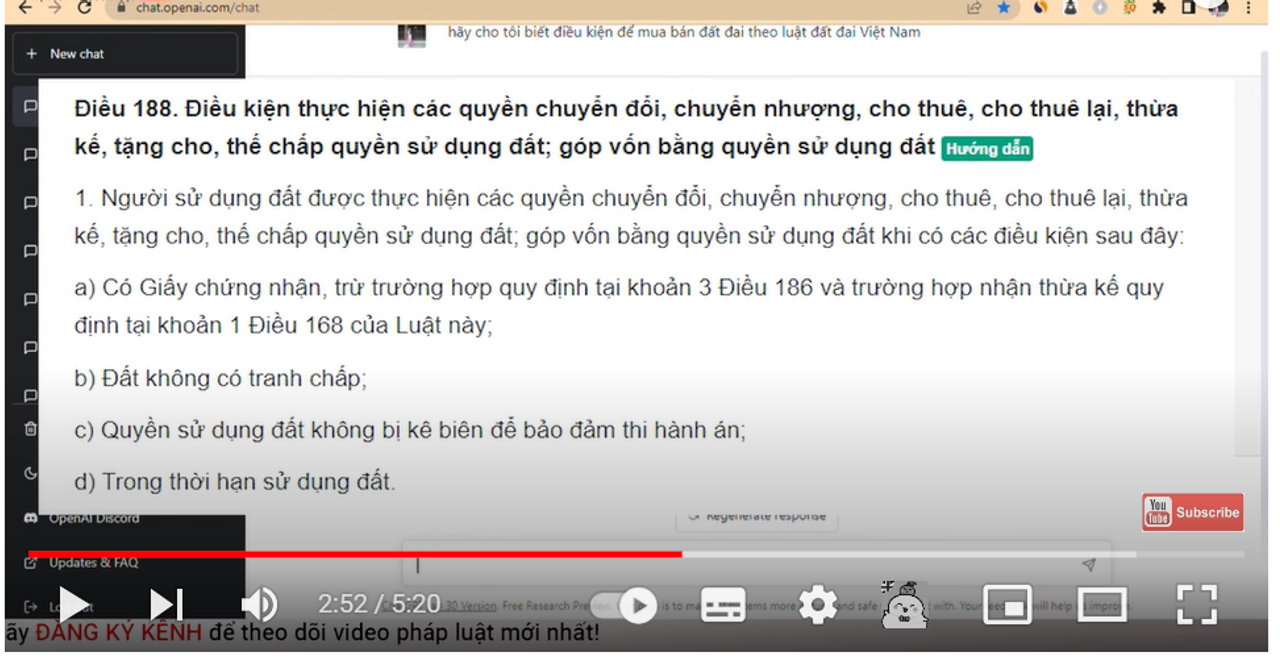Click the Regenerate response button
This screenshot has height=662, width=1280.
(757, 516)
